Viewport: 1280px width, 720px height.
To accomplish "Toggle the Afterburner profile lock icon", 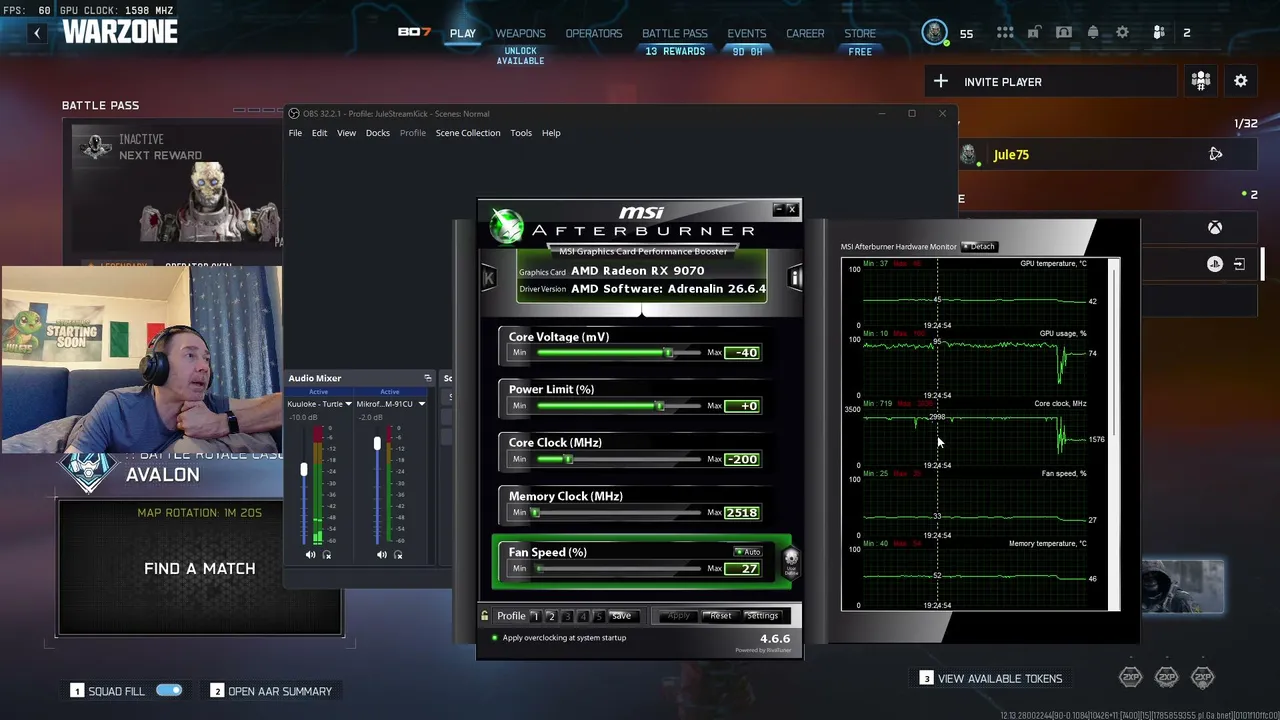I will (485, 616).
